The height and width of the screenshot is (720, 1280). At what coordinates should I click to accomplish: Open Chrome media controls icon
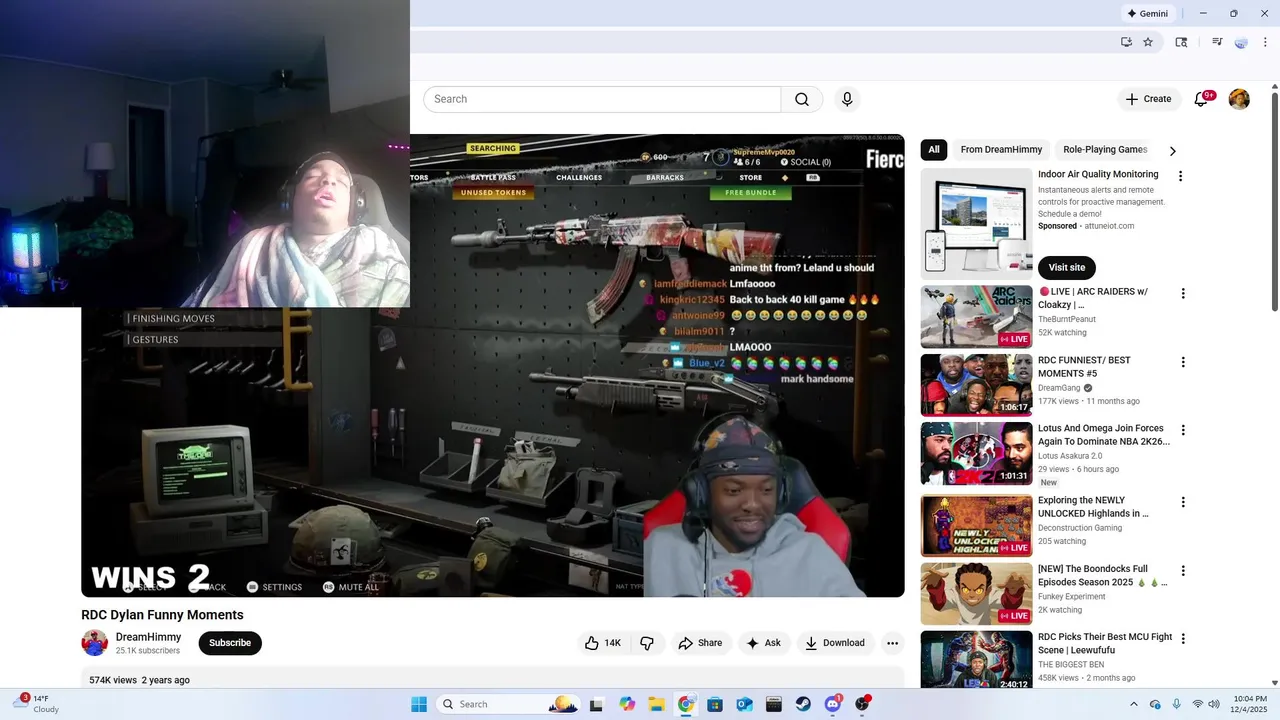1217,42
